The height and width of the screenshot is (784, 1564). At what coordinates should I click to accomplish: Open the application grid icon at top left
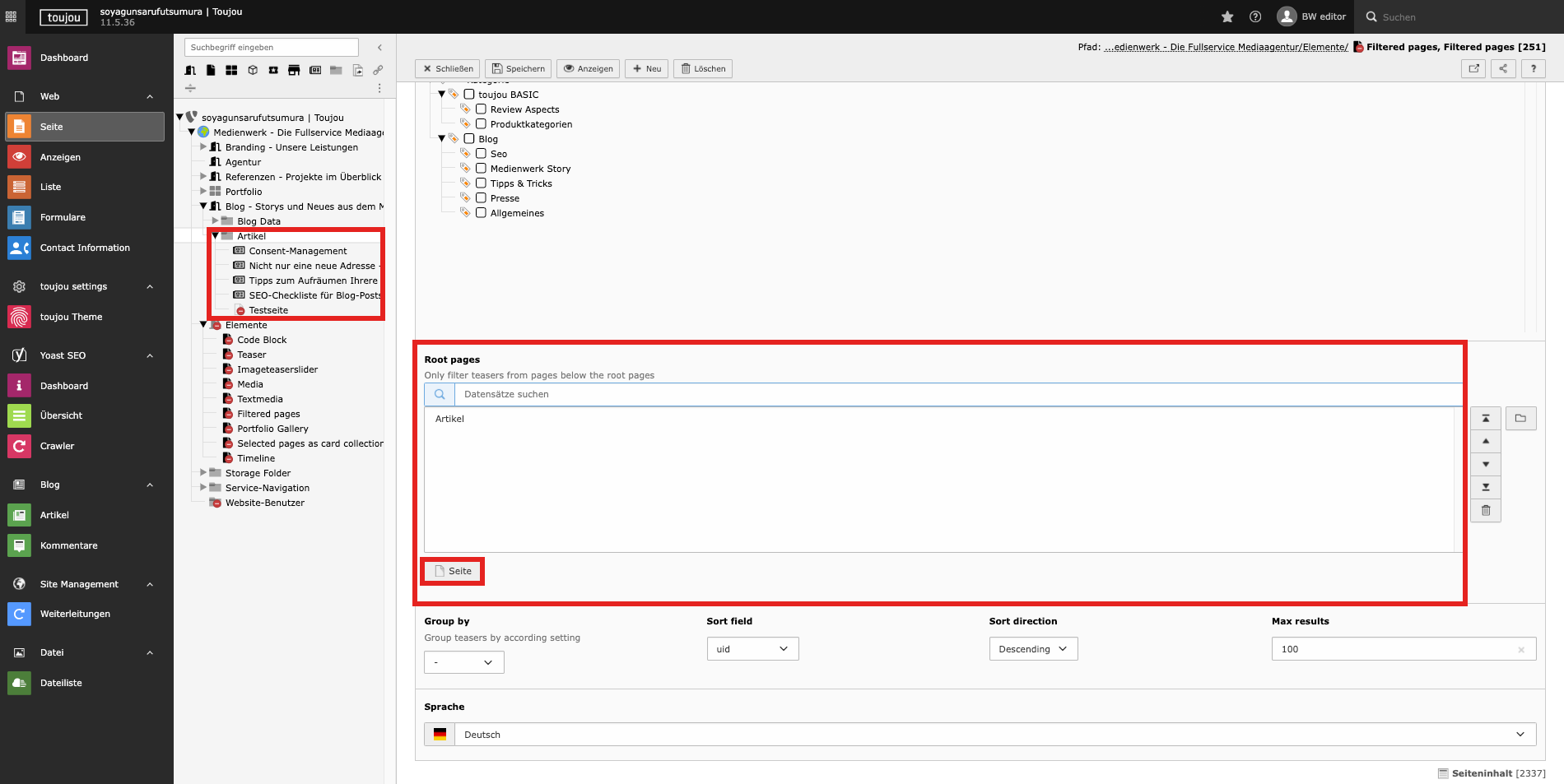coord(12,16)
